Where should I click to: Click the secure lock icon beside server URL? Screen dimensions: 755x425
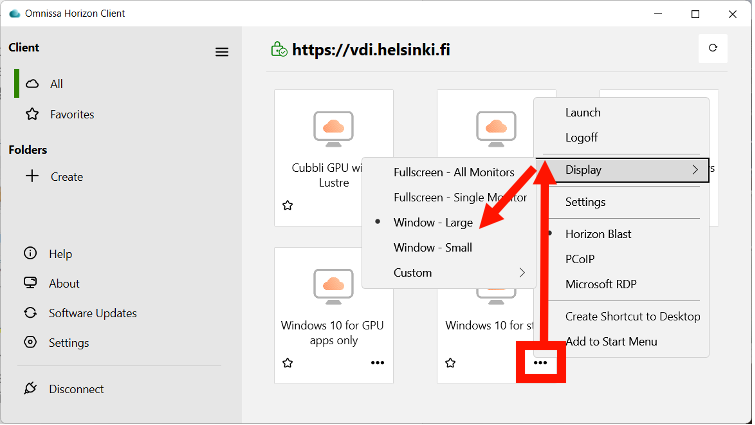279,49
